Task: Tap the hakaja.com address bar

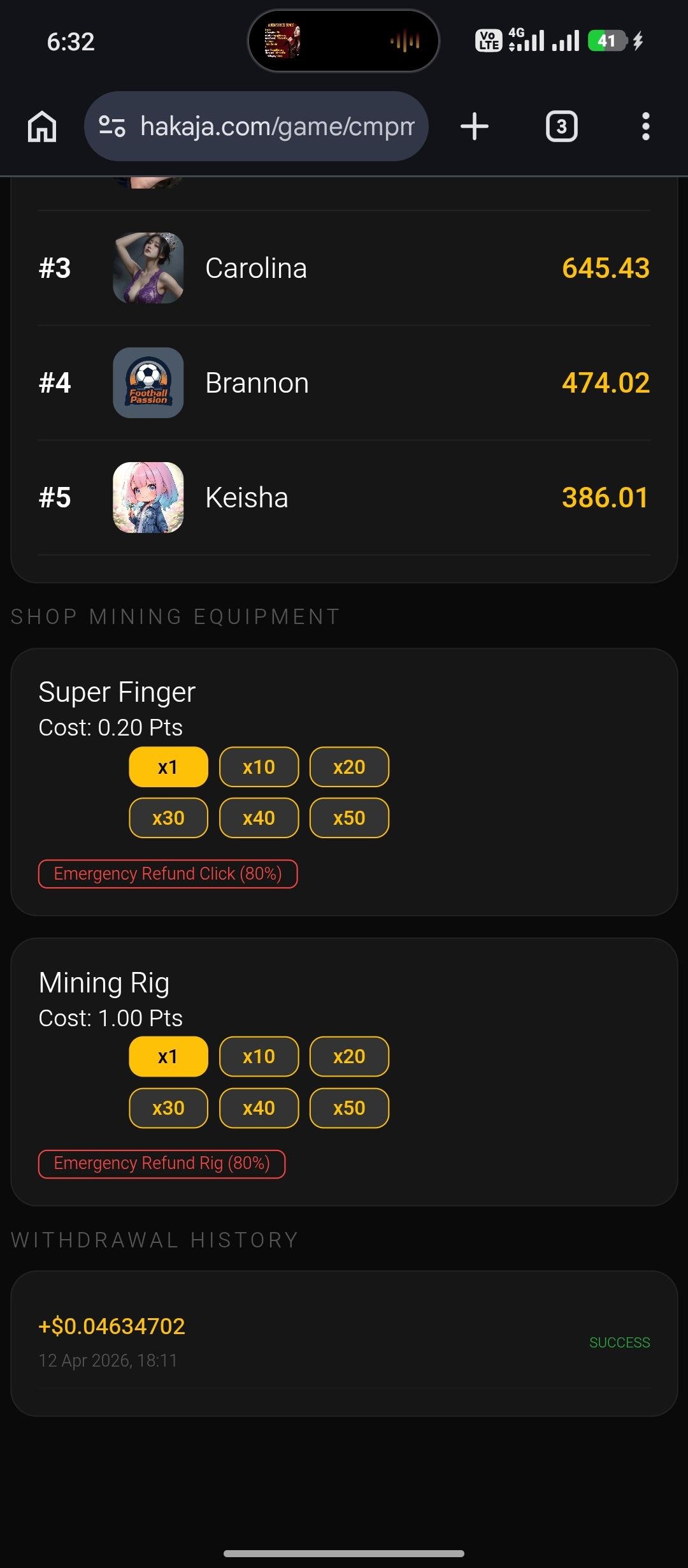Action: tap(277, 126)
